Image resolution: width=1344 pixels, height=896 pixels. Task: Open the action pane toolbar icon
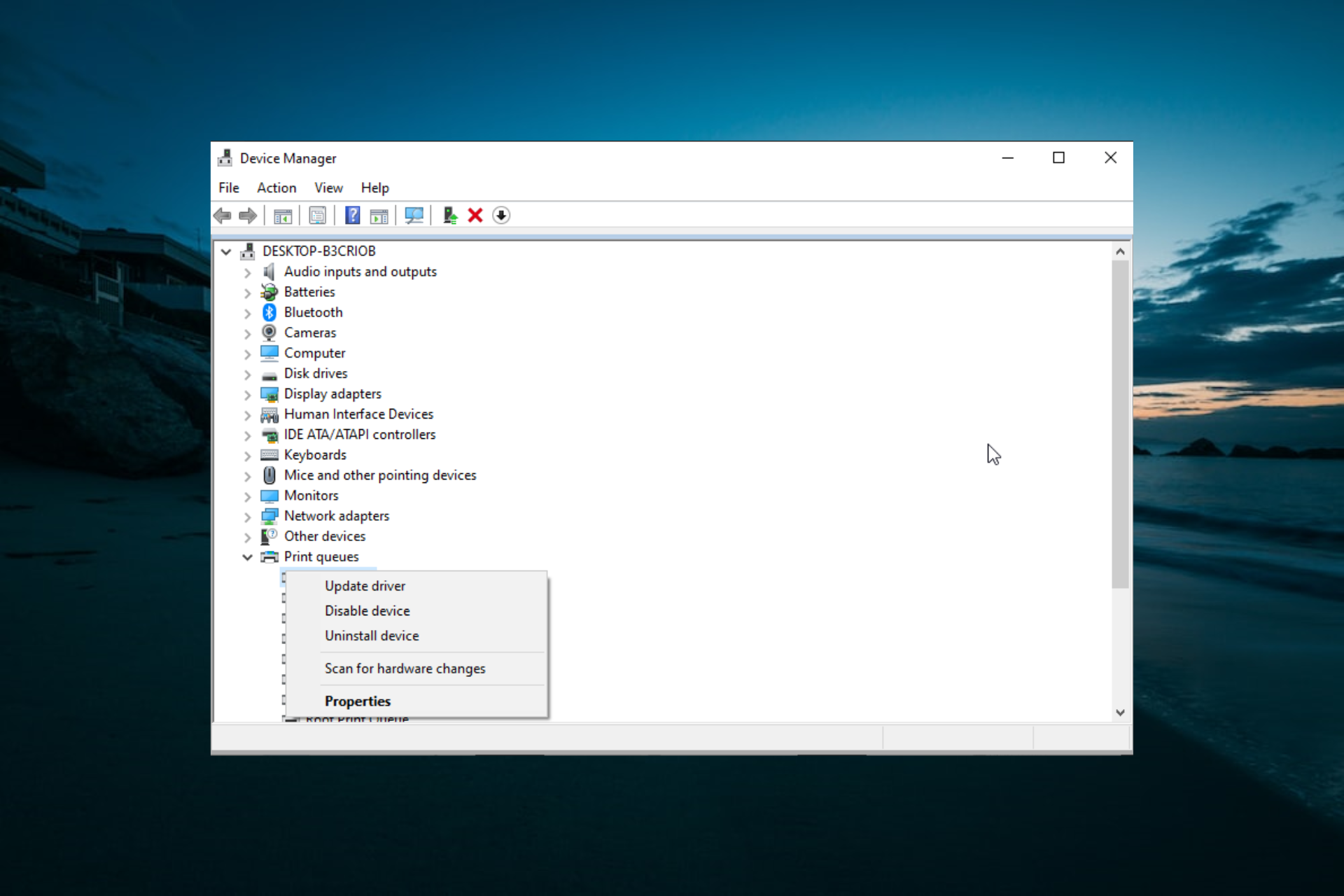click(379, 216)
